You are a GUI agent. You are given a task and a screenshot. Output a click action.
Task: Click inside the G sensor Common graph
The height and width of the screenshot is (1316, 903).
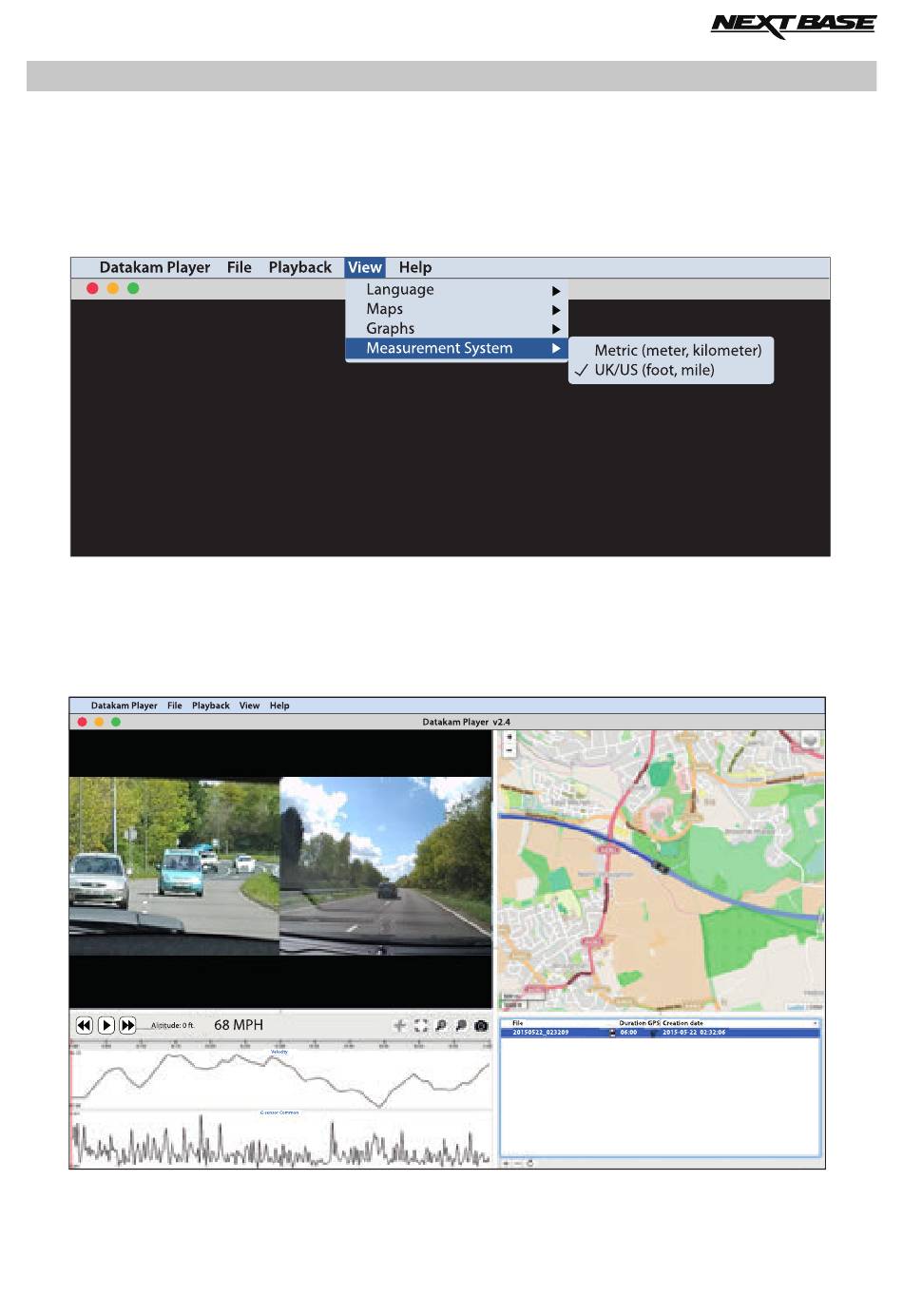tap(281, 1139)
